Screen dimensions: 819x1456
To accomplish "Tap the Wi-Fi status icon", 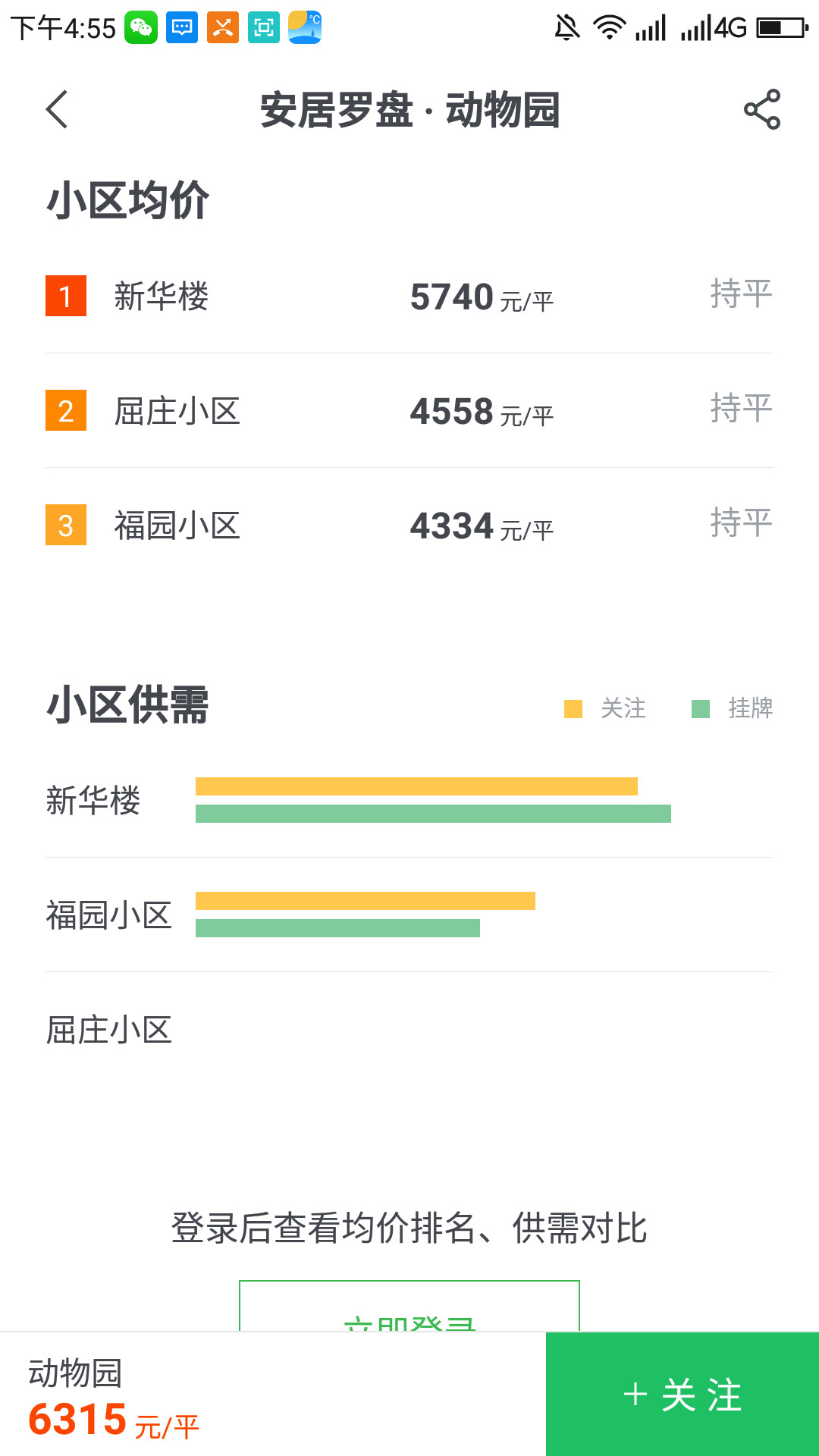I will [609, 28].
